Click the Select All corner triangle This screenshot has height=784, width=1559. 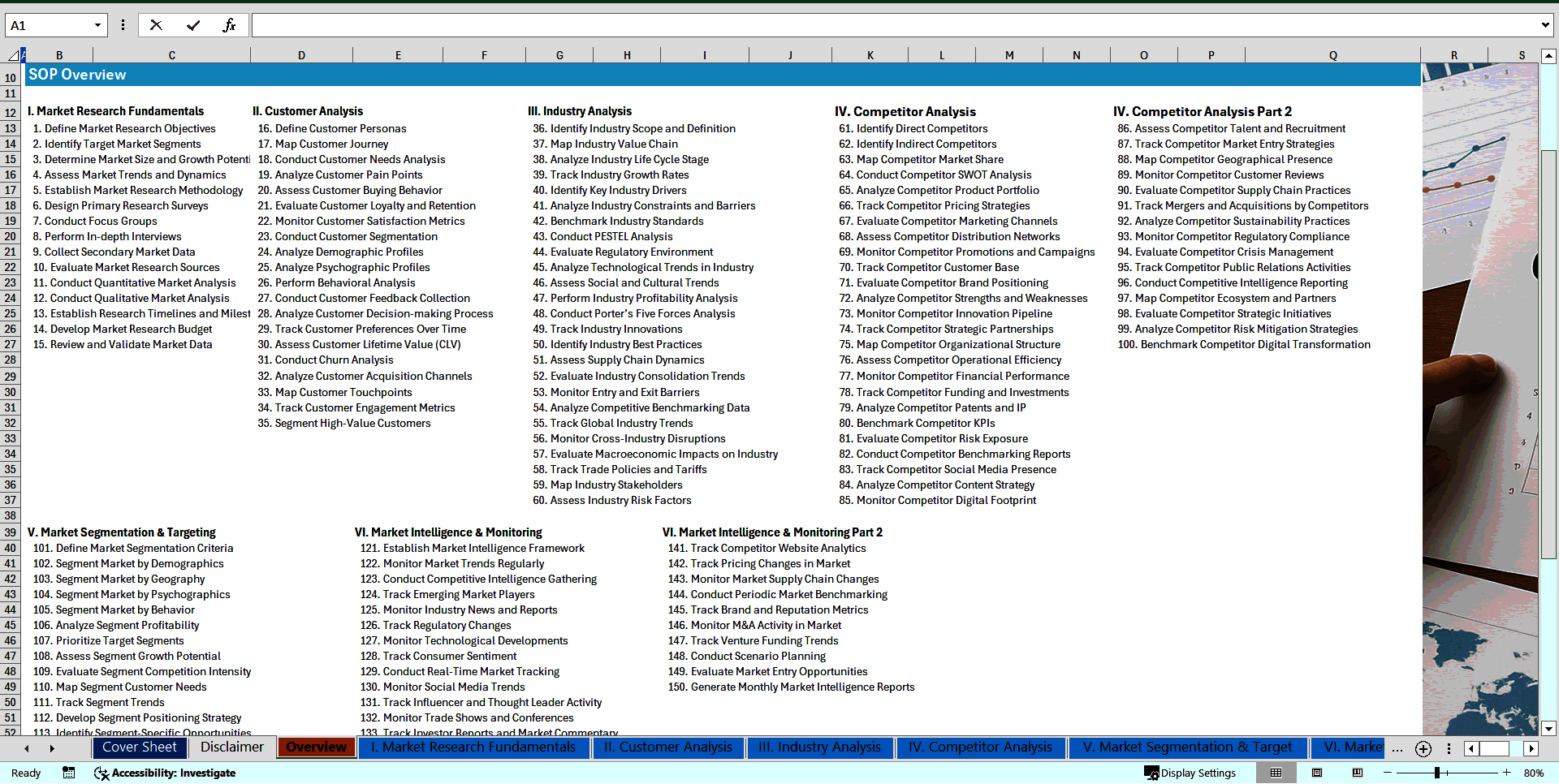pos(13,55)
